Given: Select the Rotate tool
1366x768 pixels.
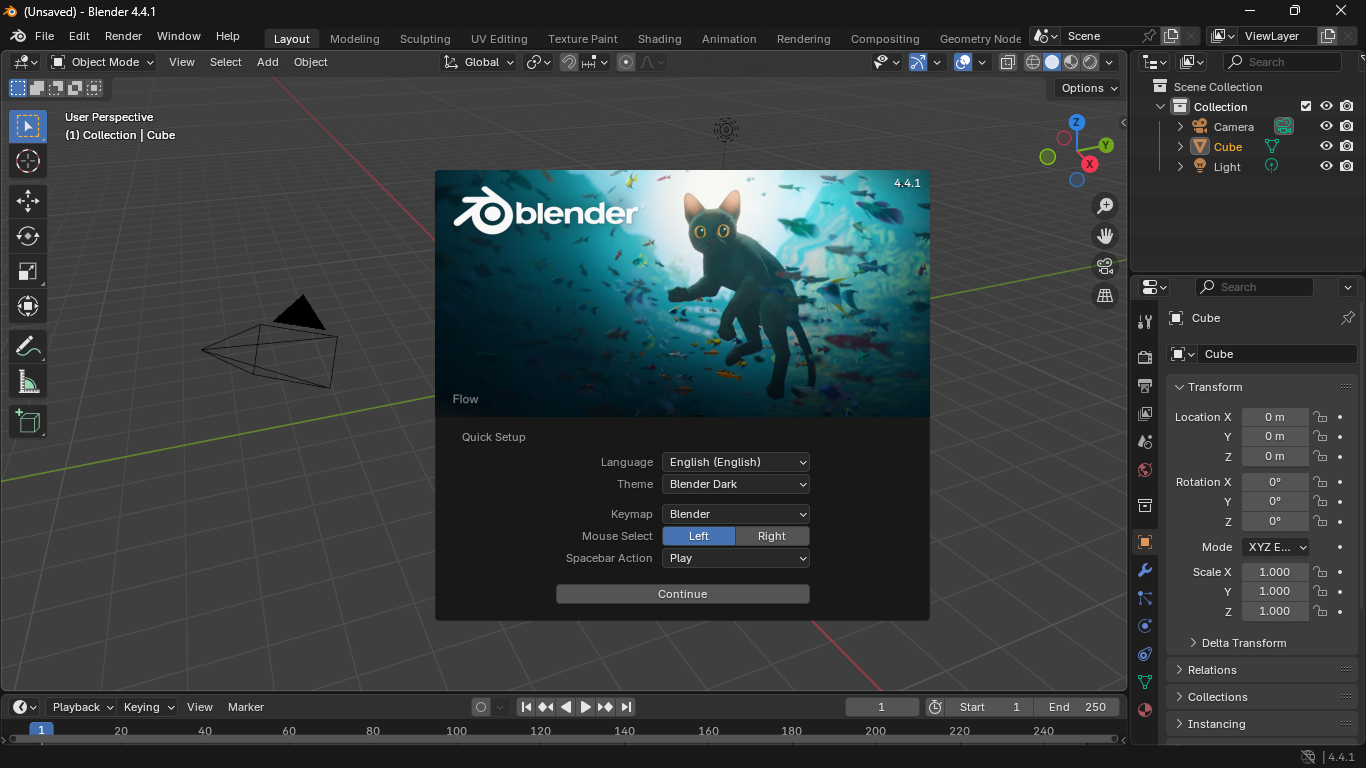Looking at the screenshot, I should (x=28, y=236).
